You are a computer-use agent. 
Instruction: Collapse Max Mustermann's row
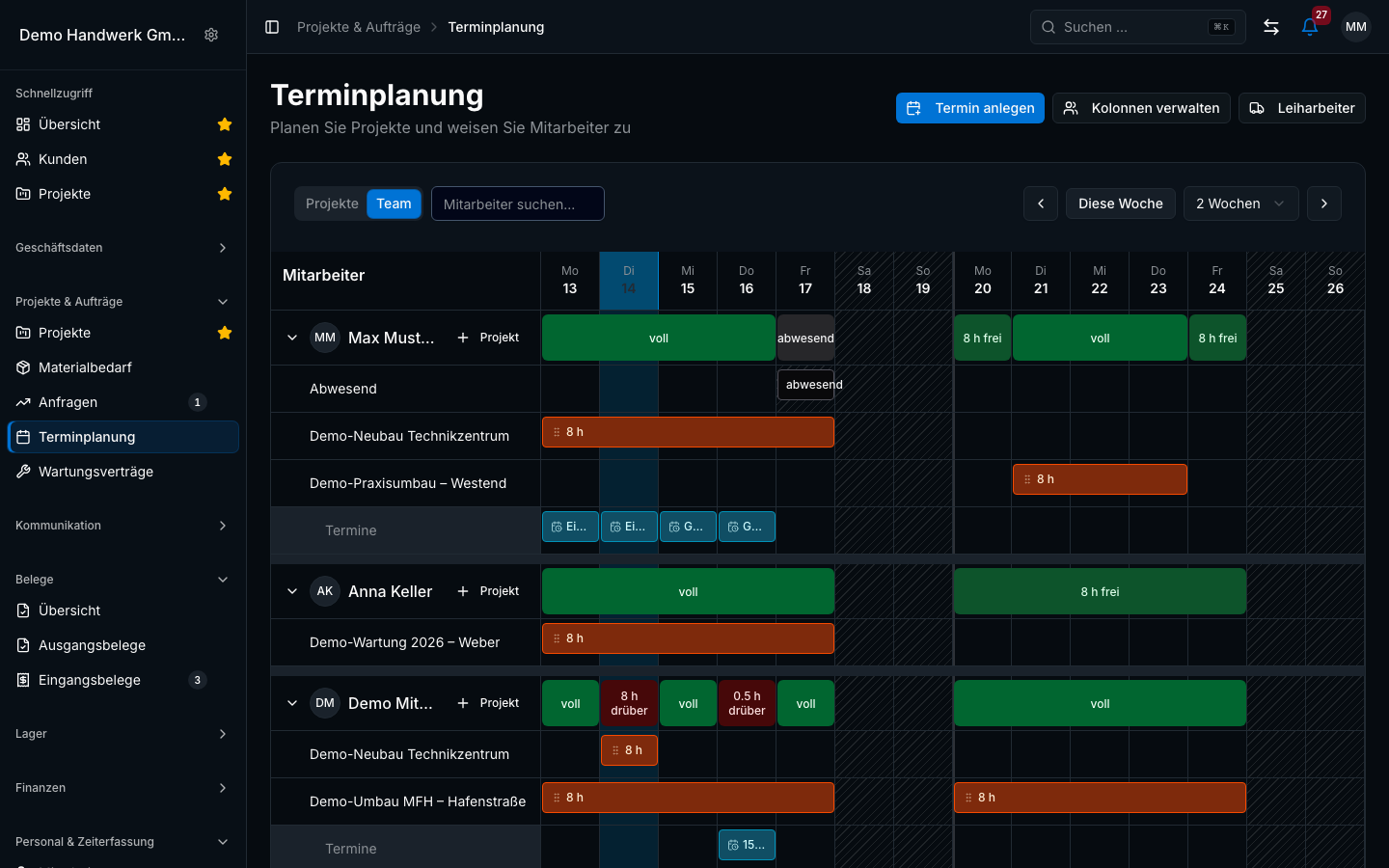(x=292, y=338)
